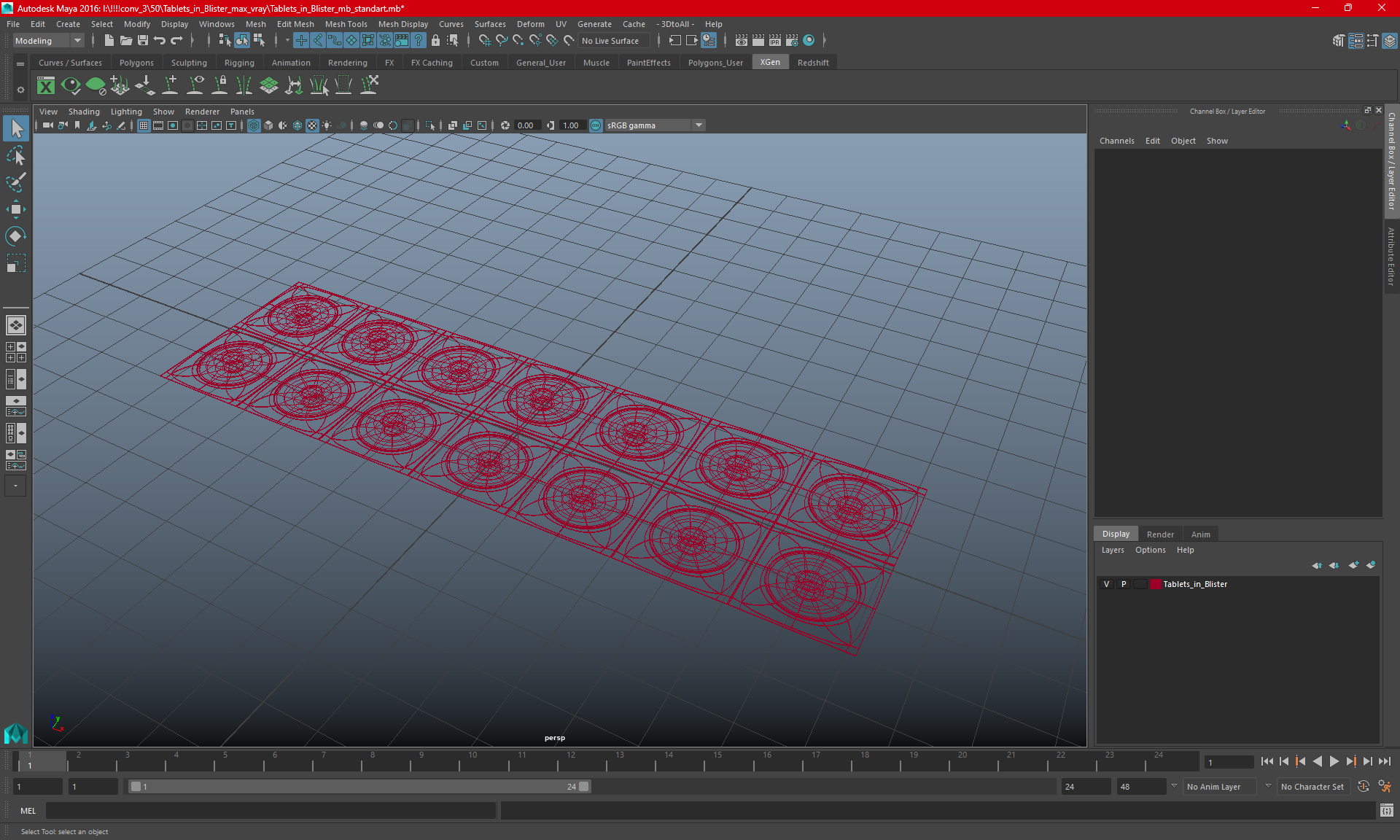
Task: Click the XGen preview eye icon
Action: coord(71,86)
